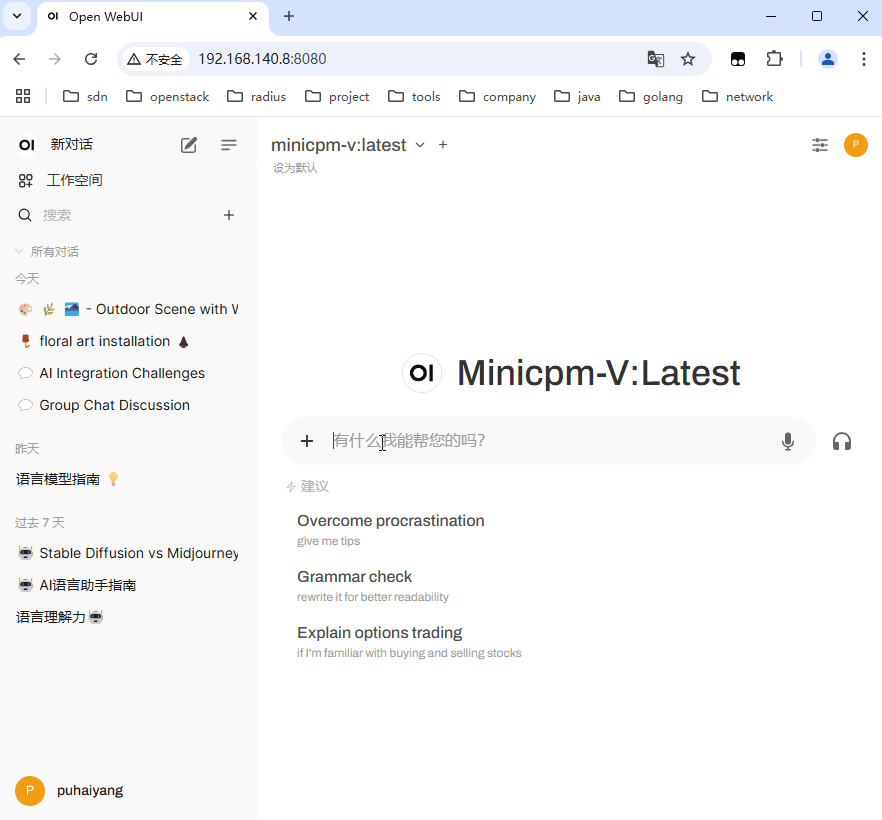Start a 新对话 new conversation
The image size is (882, 820).
pos(71,145)
